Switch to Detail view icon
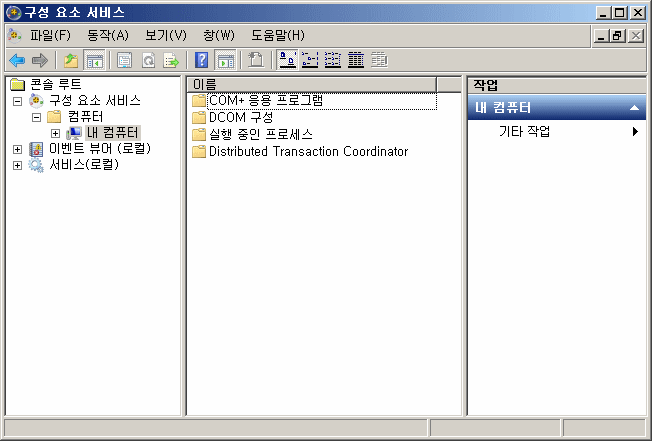The width and height of the screenshot is (652, 441). pos(356,61)
